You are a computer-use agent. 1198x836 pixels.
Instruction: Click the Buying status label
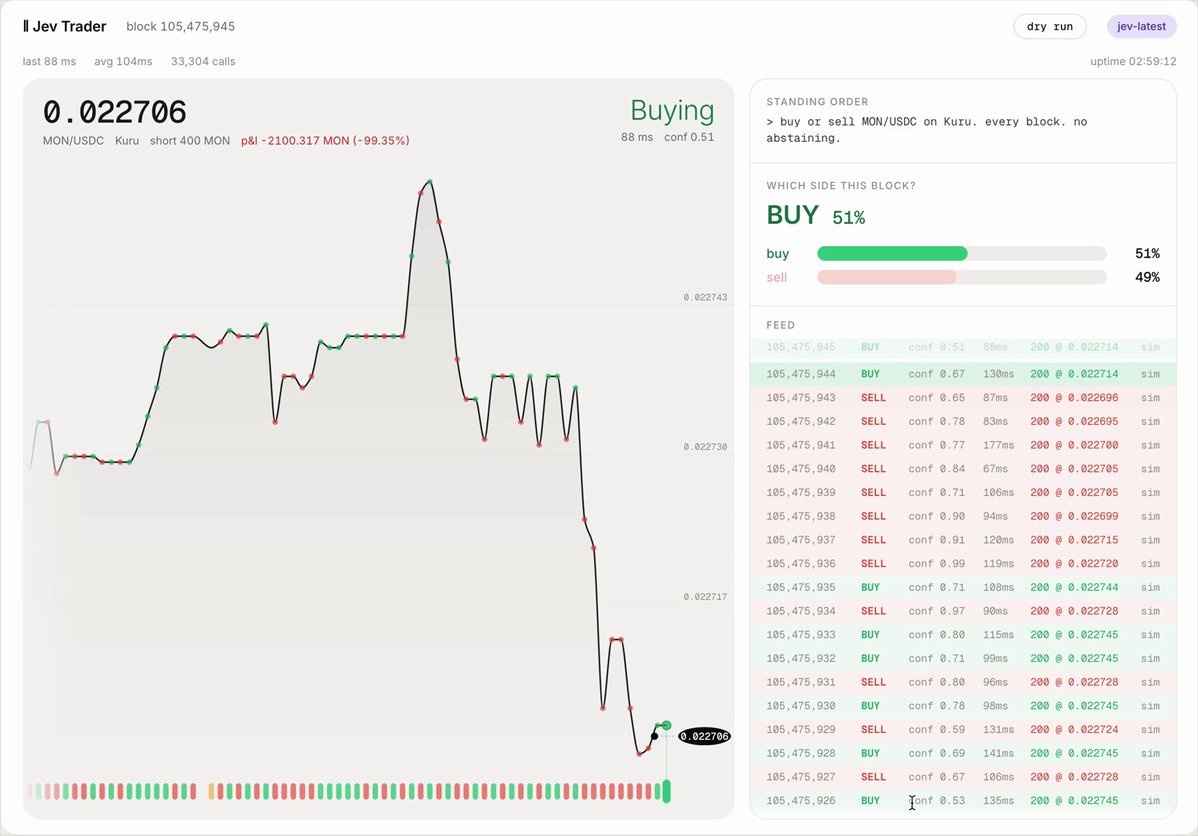(x=672, y=111)
